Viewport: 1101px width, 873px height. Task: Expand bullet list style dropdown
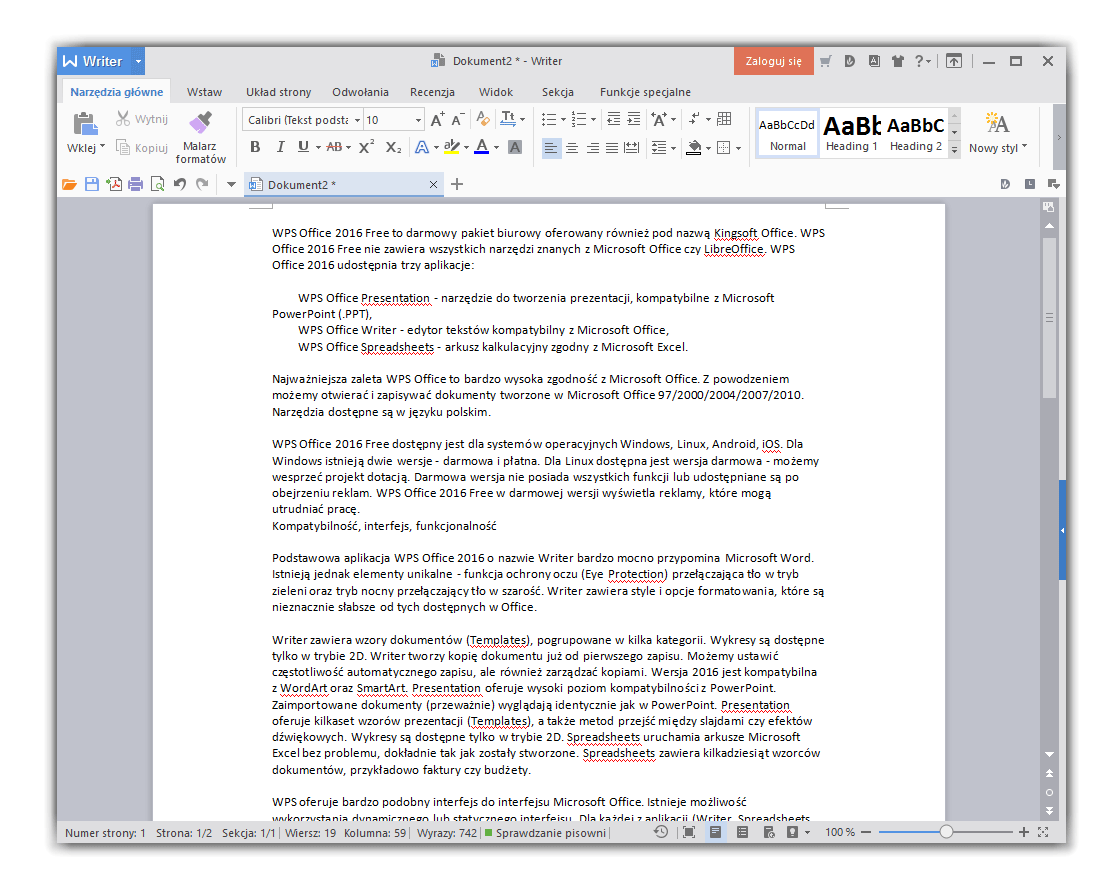click(563, 119)
